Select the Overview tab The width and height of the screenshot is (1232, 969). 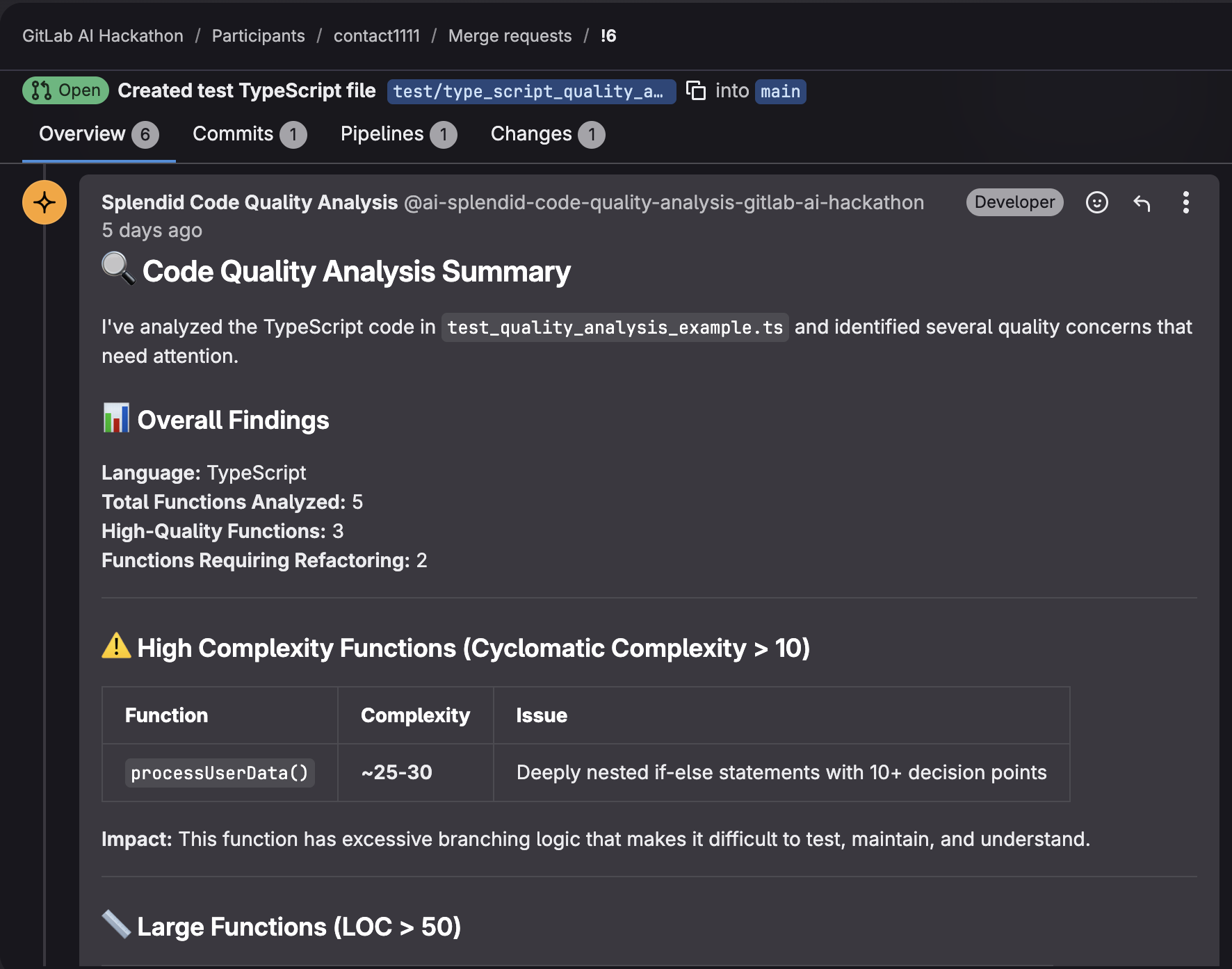coord(98,134)
